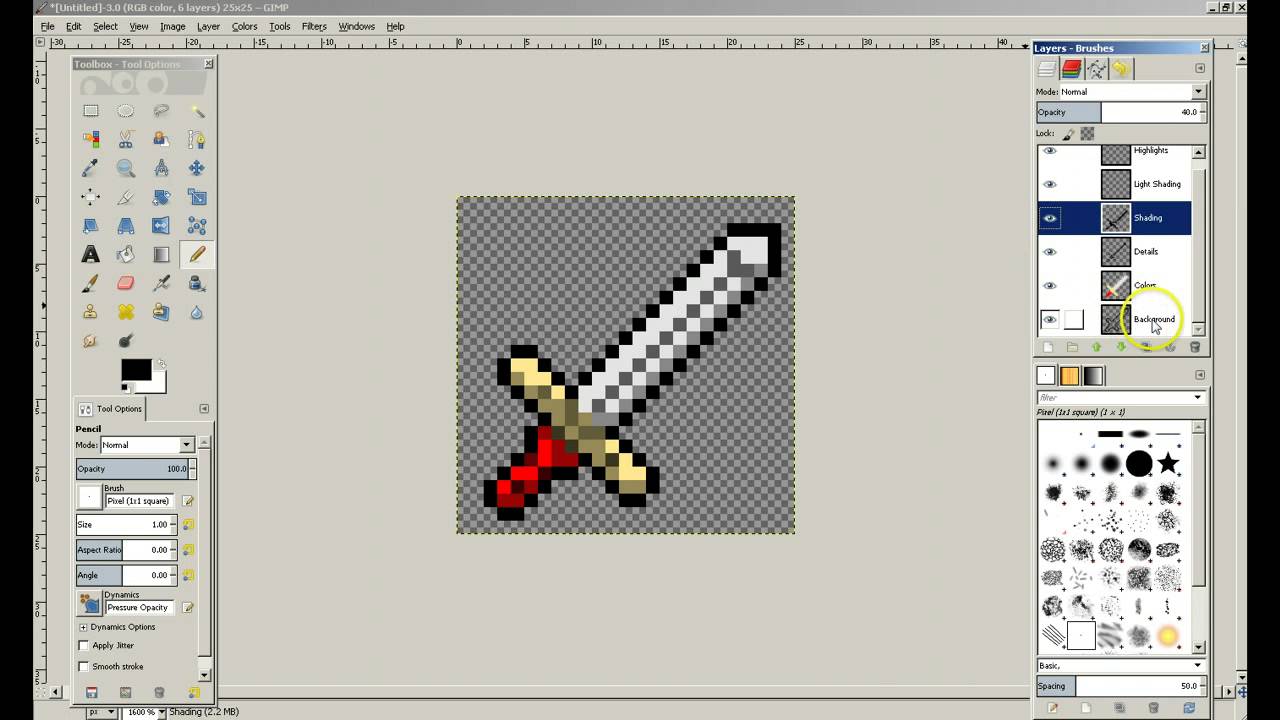This screenshot has width=1280, height=720.
Task: Select the Flip tool
Action: [x=161, y=226]
